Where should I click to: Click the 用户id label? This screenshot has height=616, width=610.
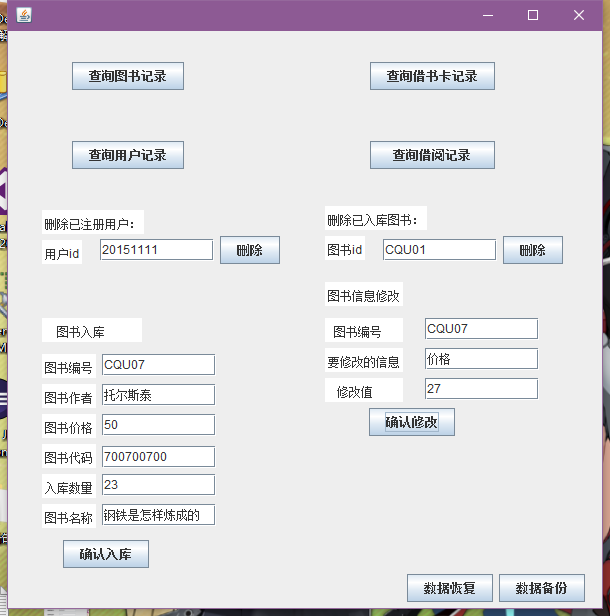pyautogui.click(x=62, y=252)
